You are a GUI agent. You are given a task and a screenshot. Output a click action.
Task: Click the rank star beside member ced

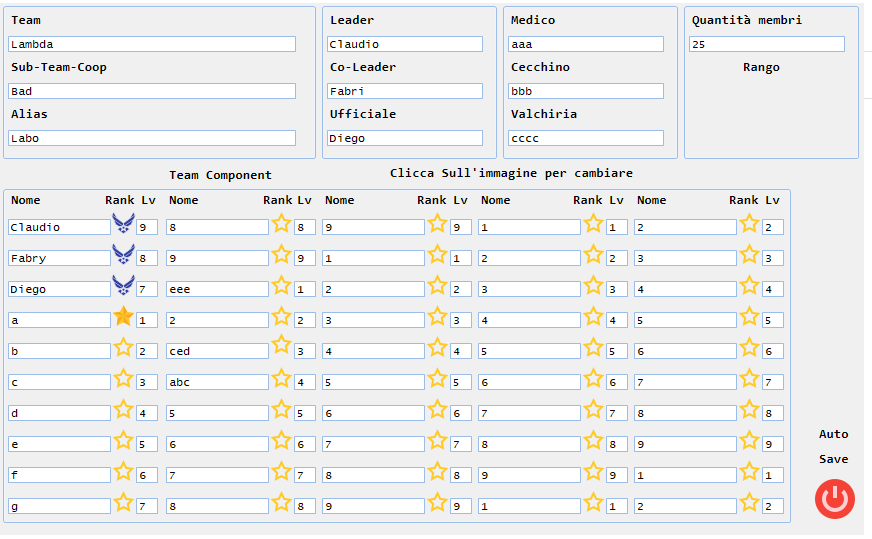click(281, 344)
